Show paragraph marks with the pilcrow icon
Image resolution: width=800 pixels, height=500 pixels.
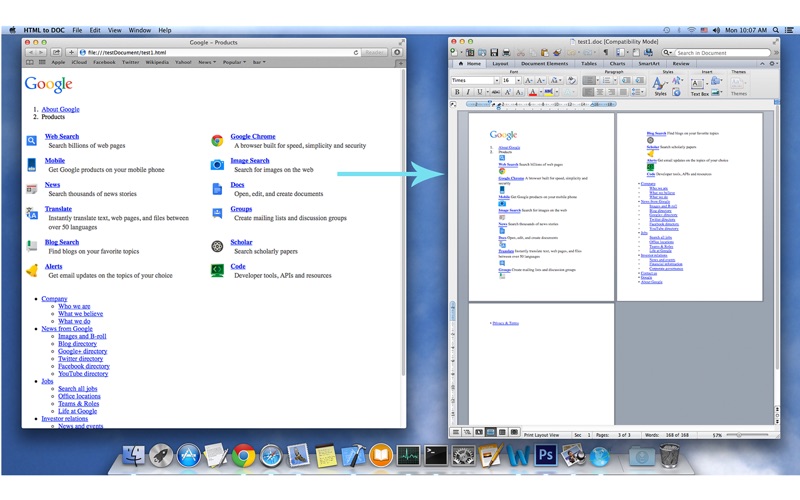606,53
